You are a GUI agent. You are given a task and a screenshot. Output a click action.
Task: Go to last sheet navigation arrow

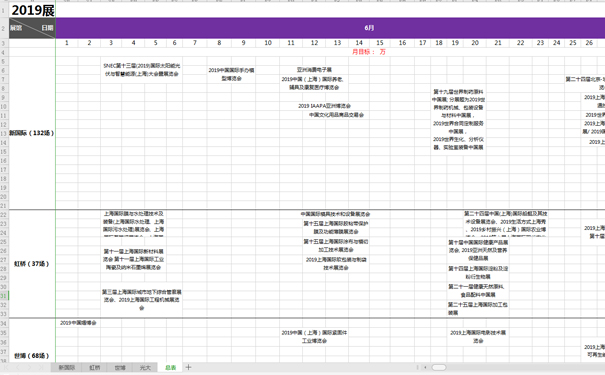click(x=41, y=368)
